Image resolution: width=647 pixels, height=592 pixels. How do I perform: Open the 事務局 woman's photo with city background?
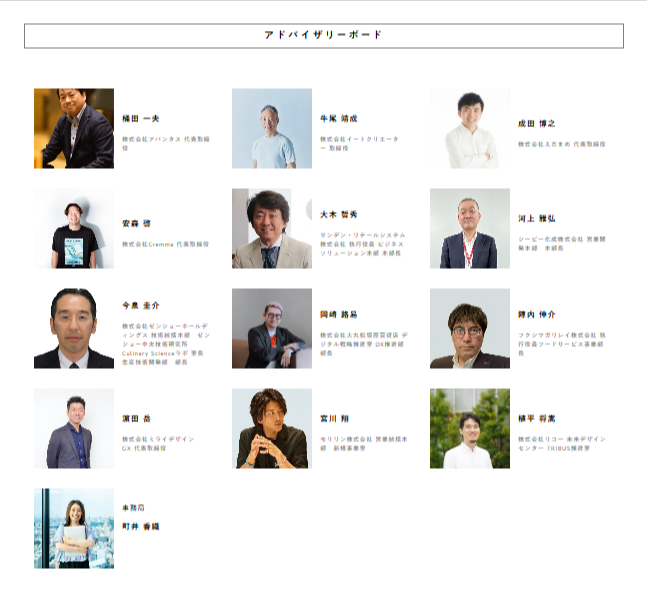[x=74, y=528]
